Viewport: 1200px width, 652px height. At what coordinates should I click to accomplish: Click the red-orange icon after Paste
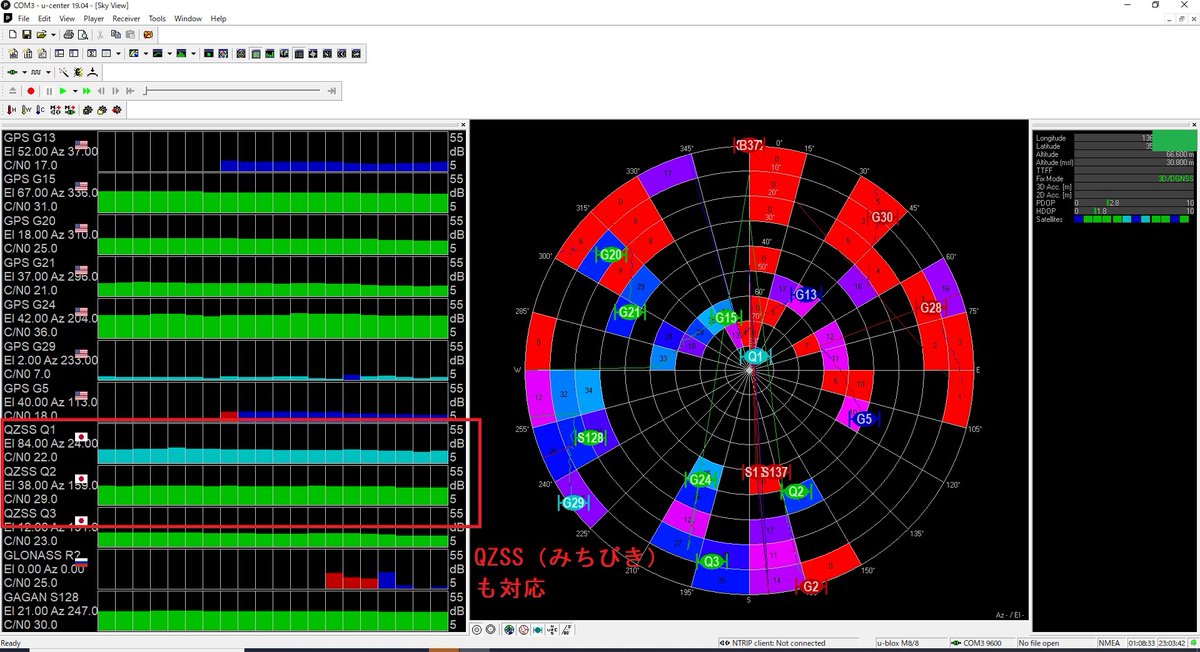[148, 35]
